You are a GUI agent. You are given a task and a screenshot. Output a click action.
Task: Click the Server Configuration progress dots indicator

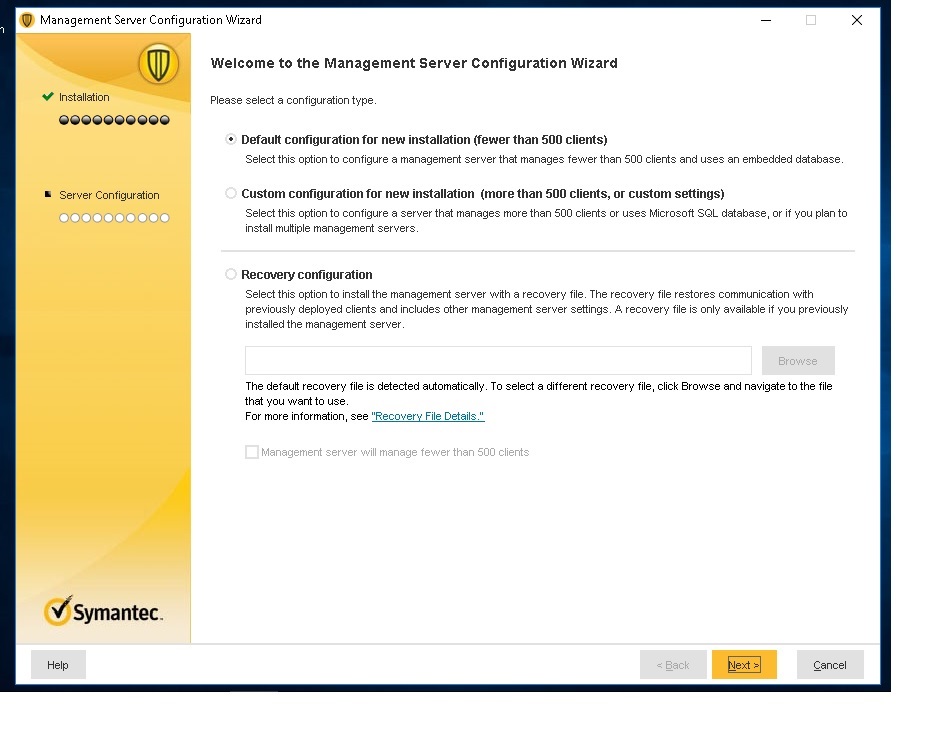point(114,218)
